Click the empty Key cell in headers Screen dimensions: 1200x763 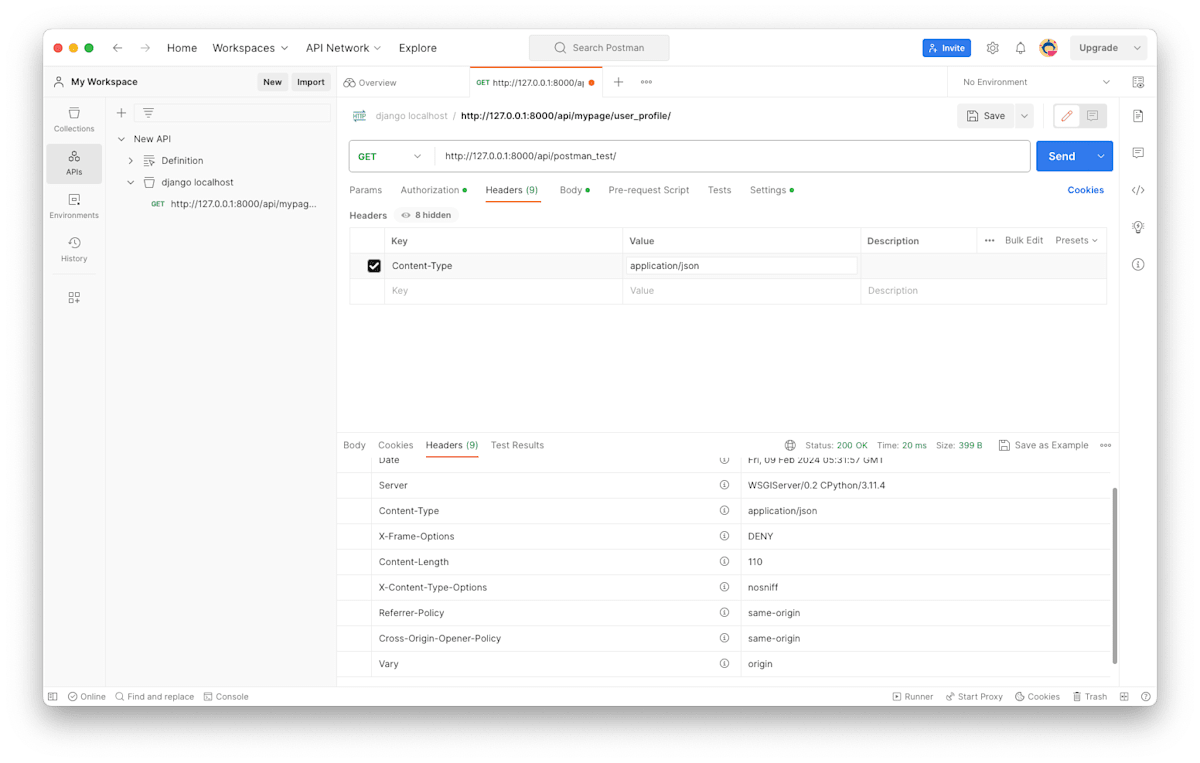(x=503, y=291)
